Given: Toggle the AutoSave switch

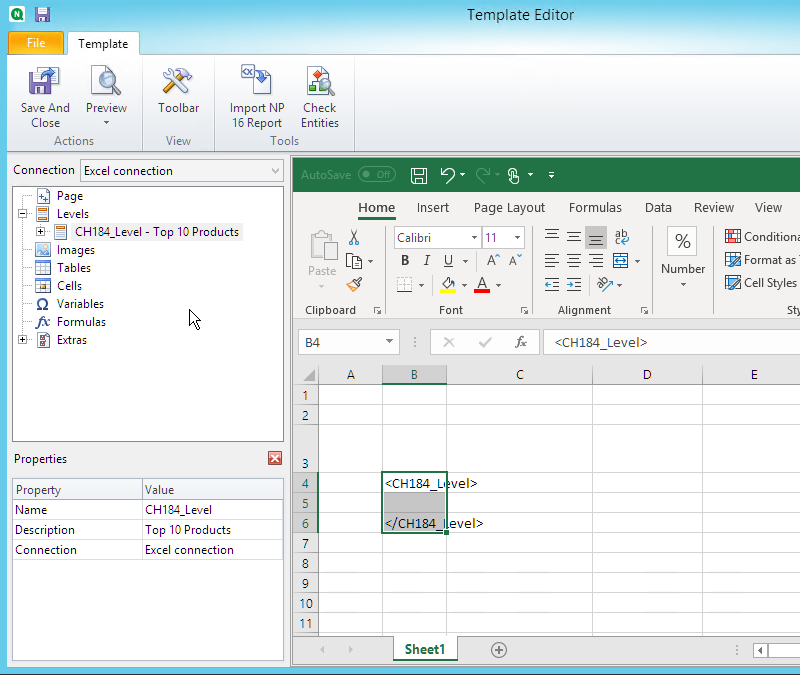Looking at the screenshot, I should (x=376, y=175).
